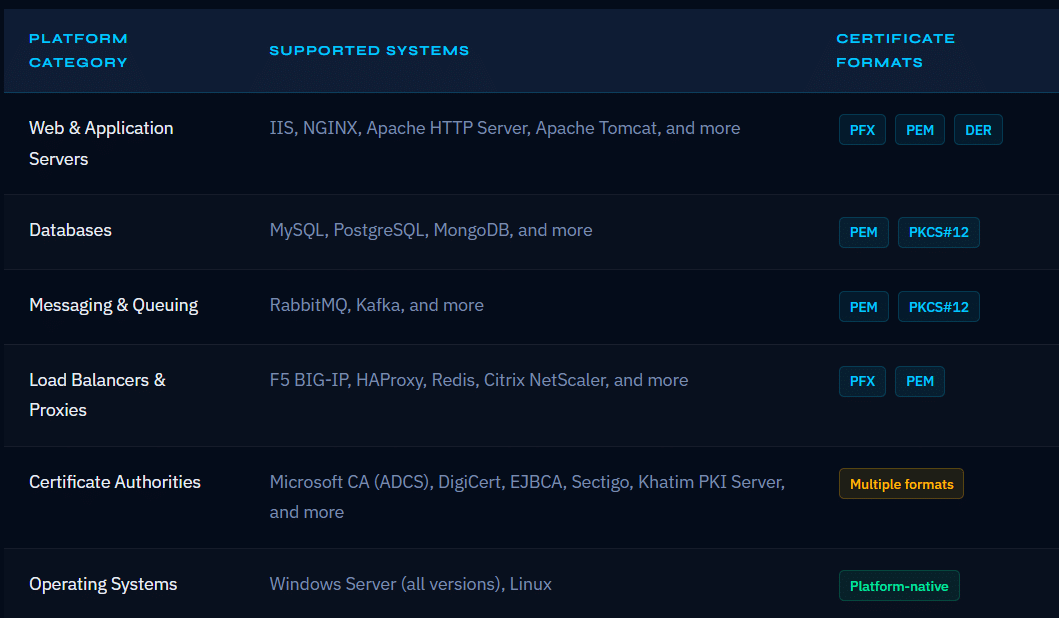Select the Messaging & Queuing category cell
This screenshot has height=618, width=1059.
point(113,305)
